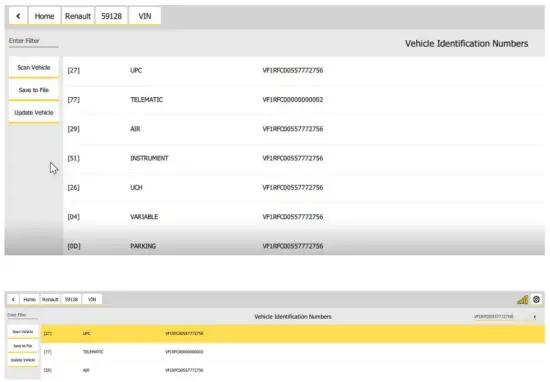The height and width of the screenshot is (382, 550).
Task: Select the [51] INSTRUMENT row
Action: tap(304, 158)
